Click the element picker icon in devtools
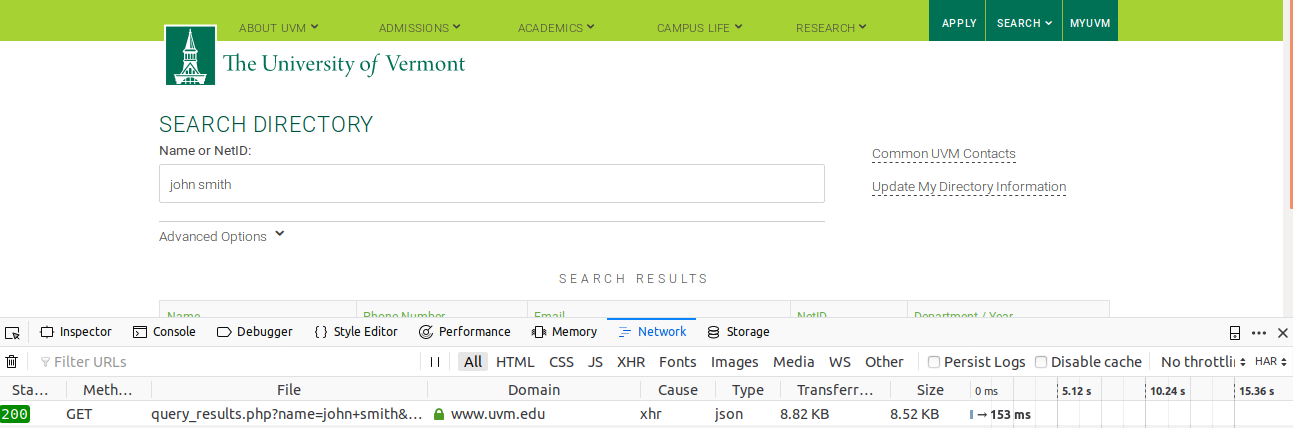The image size is (1293, 428). tap(12, 332)
